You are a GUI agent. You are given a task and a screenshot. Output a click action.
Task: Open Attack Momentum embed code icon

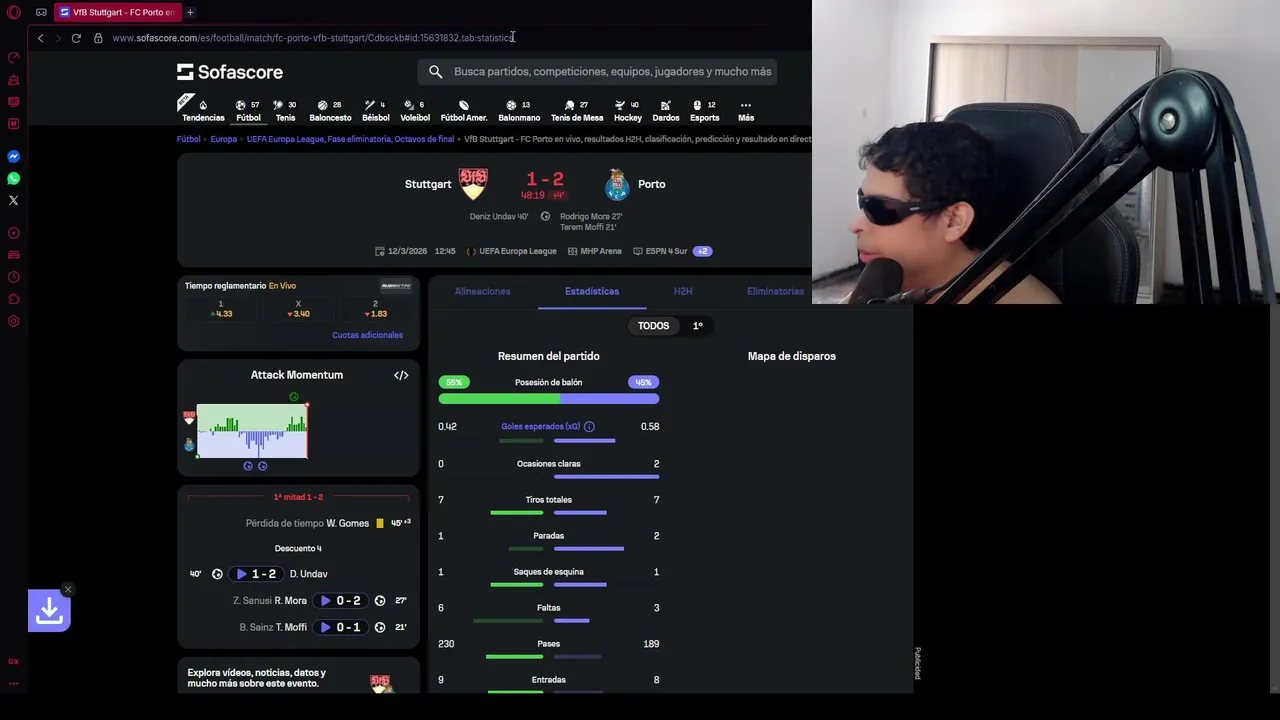(401, 375)
